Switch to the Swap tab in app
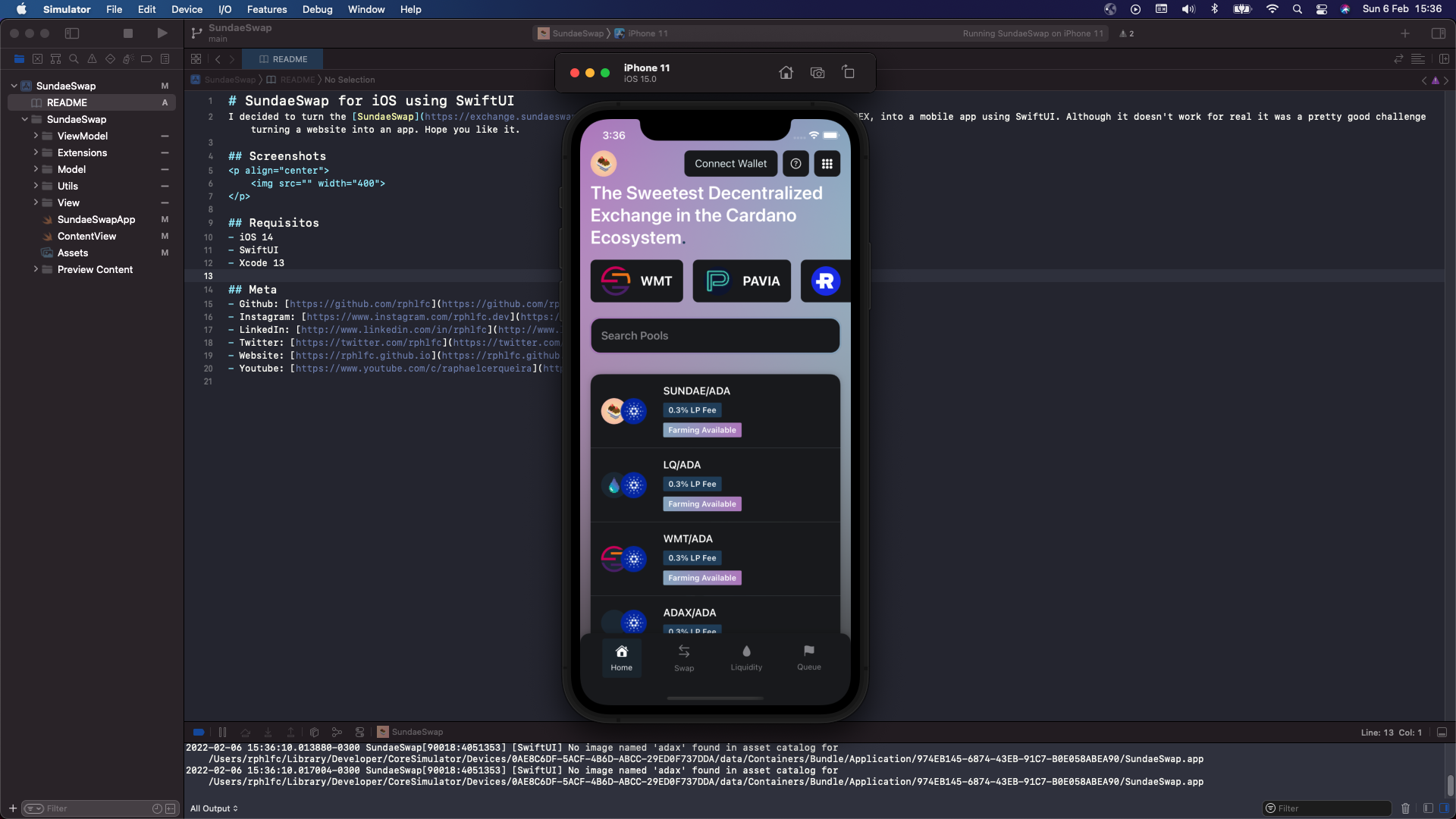Image resolution: width=1456 pixels, height=819 pixels. [x=684, y=657]
